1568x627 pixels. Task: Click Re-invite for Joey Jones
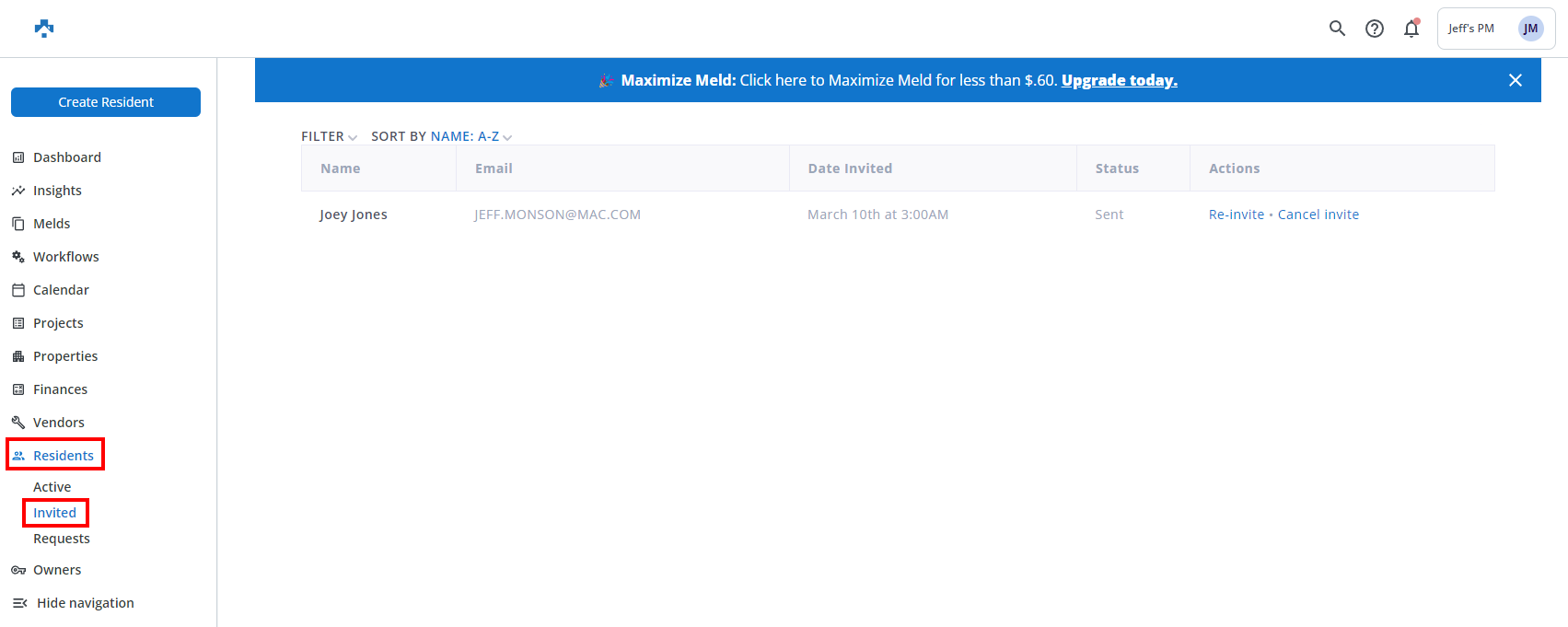click(1236, 215)
